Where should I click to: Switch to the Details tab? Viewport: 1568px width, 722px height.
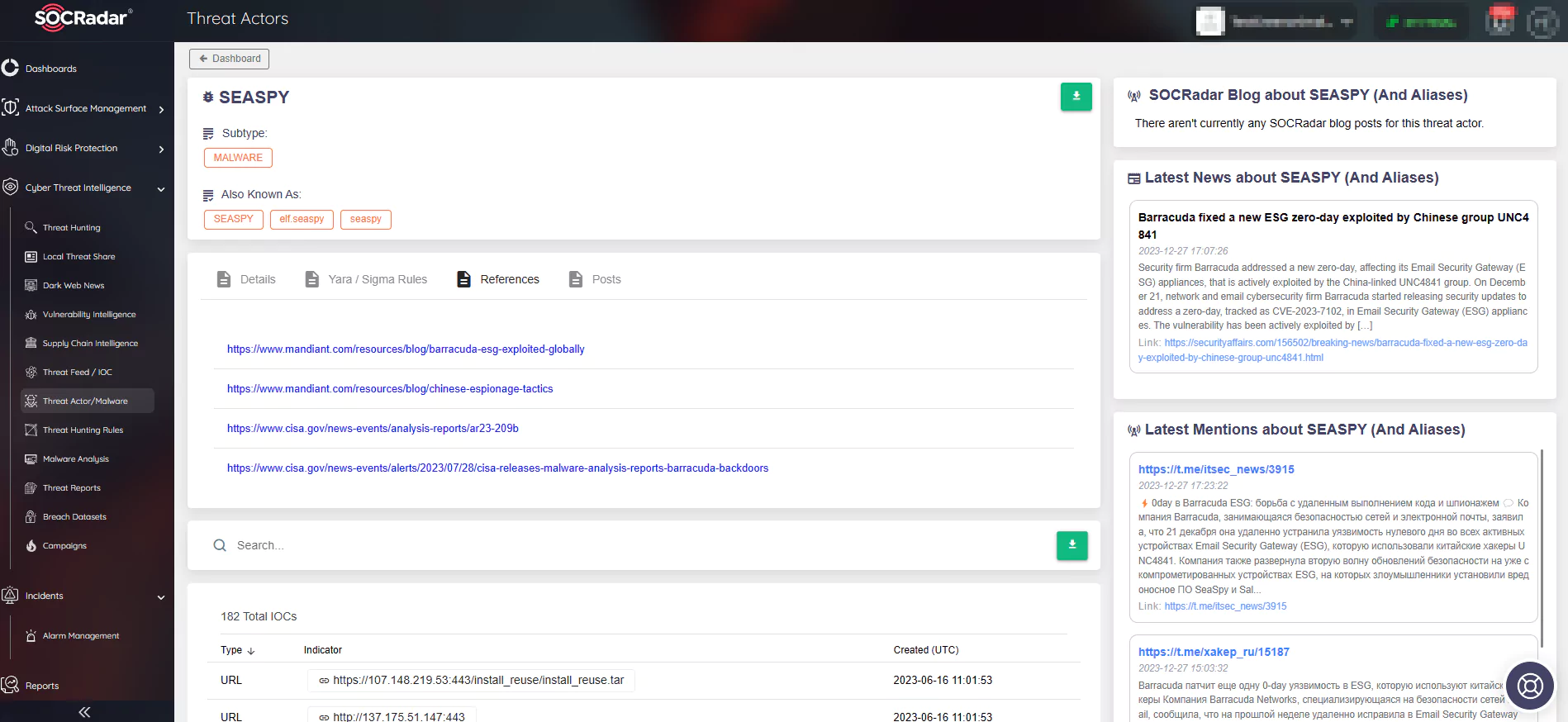point(246,279)
